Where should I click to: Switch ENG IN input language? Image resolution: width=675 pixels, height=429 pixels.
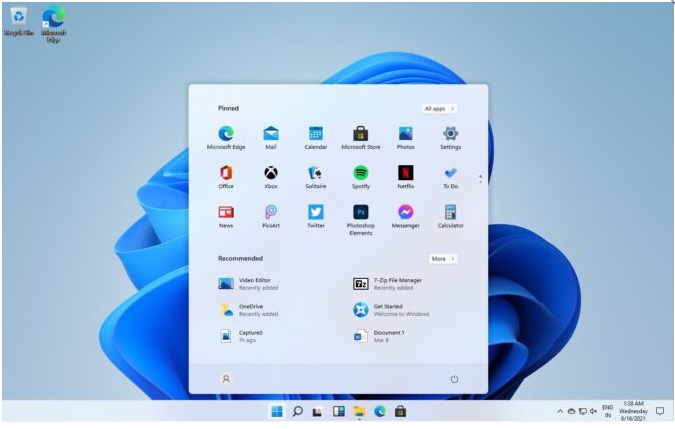pyautogui.click(x=607, y=411)
